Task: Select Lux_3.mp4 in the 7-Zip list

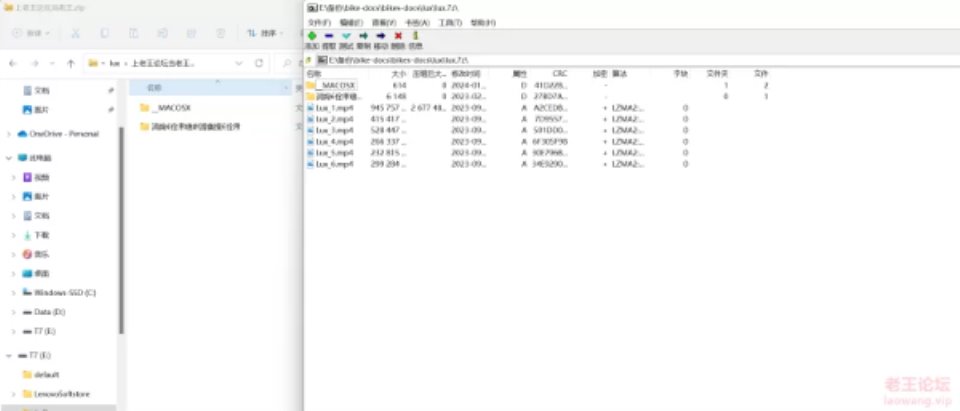Action: pyautogui.click(x=331, y=130)
